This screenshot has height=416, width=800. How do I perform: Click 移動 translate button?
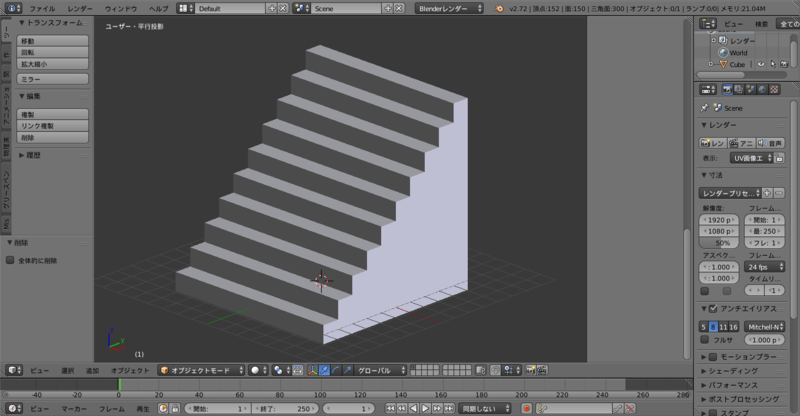click(x=53, y=41)
